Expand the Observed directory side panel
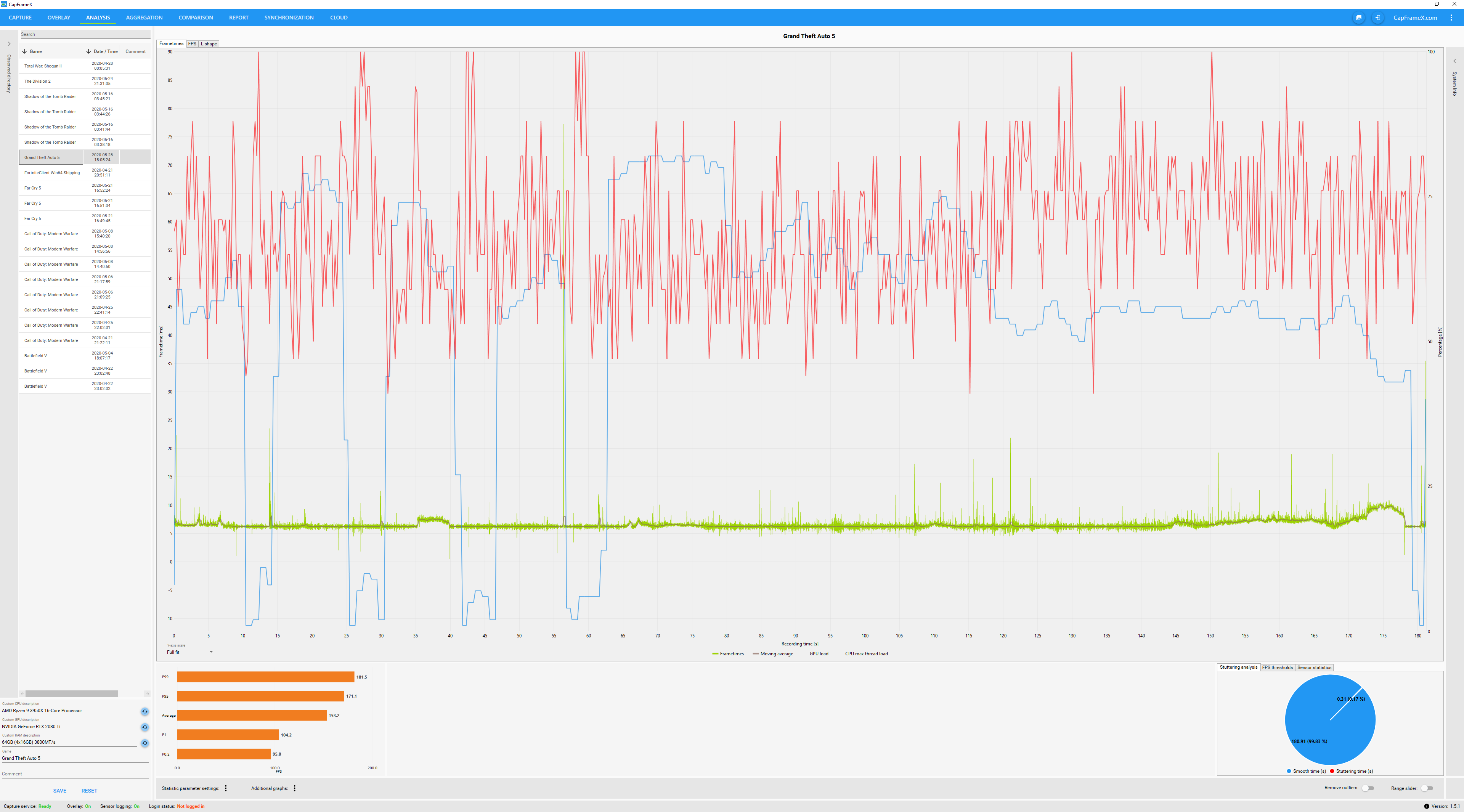1464x812 pixels. [x=8, y=44]
